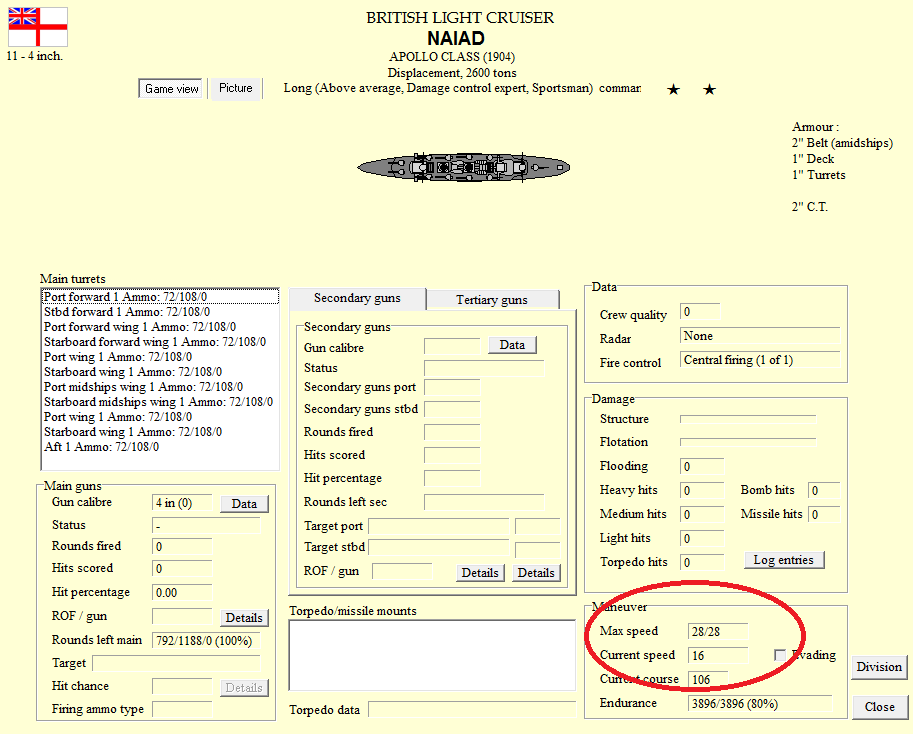Viewport: 913px width, 734px height.
Task: Switch to Game view
Action: 172,89
